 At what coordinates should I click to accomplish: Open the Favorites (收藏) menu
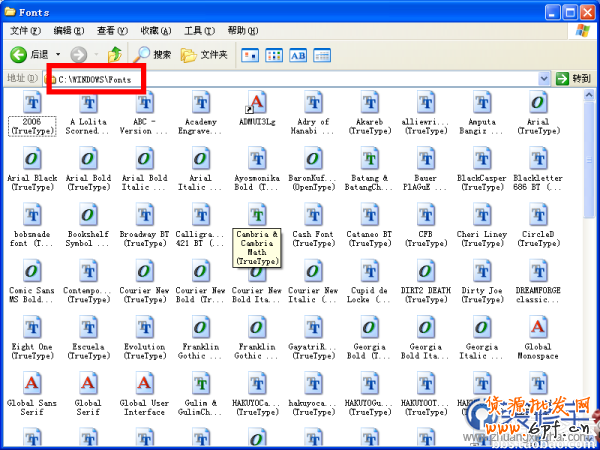tap(156, 31)
